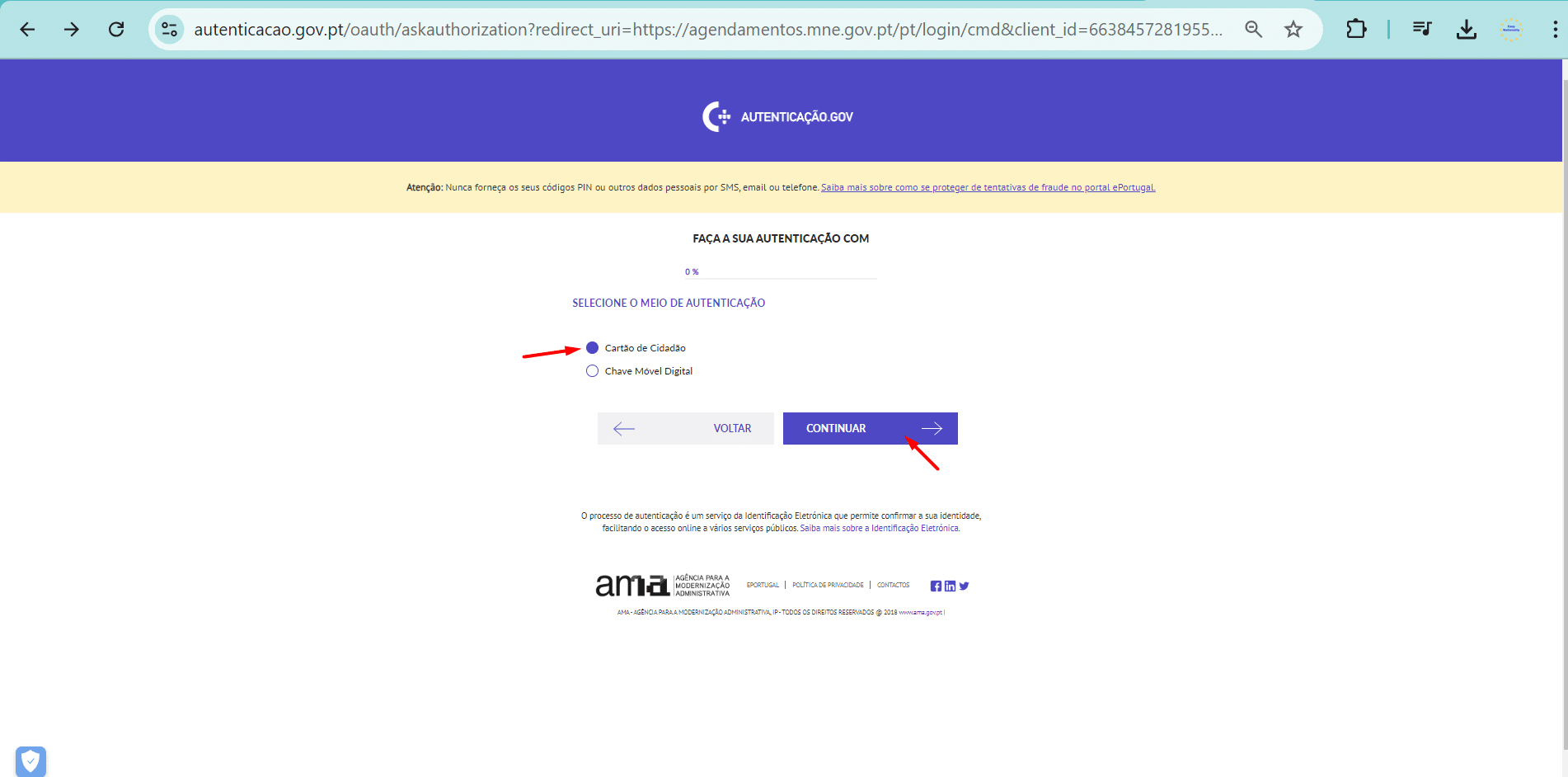Click the browser forward arrow

pos(72,30)
